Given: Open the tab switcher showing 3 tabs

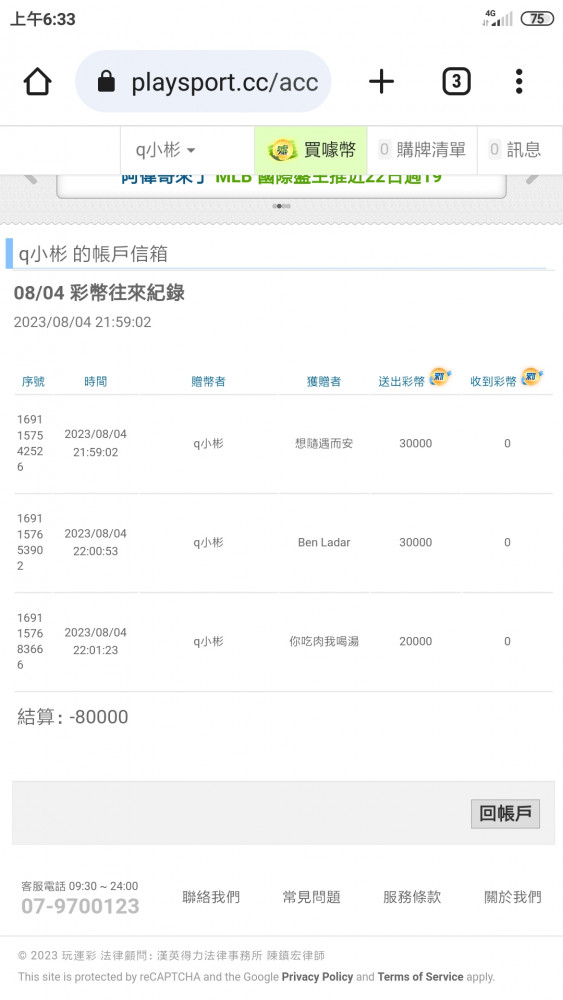Looking at the screenshot, I should point(456,82).
